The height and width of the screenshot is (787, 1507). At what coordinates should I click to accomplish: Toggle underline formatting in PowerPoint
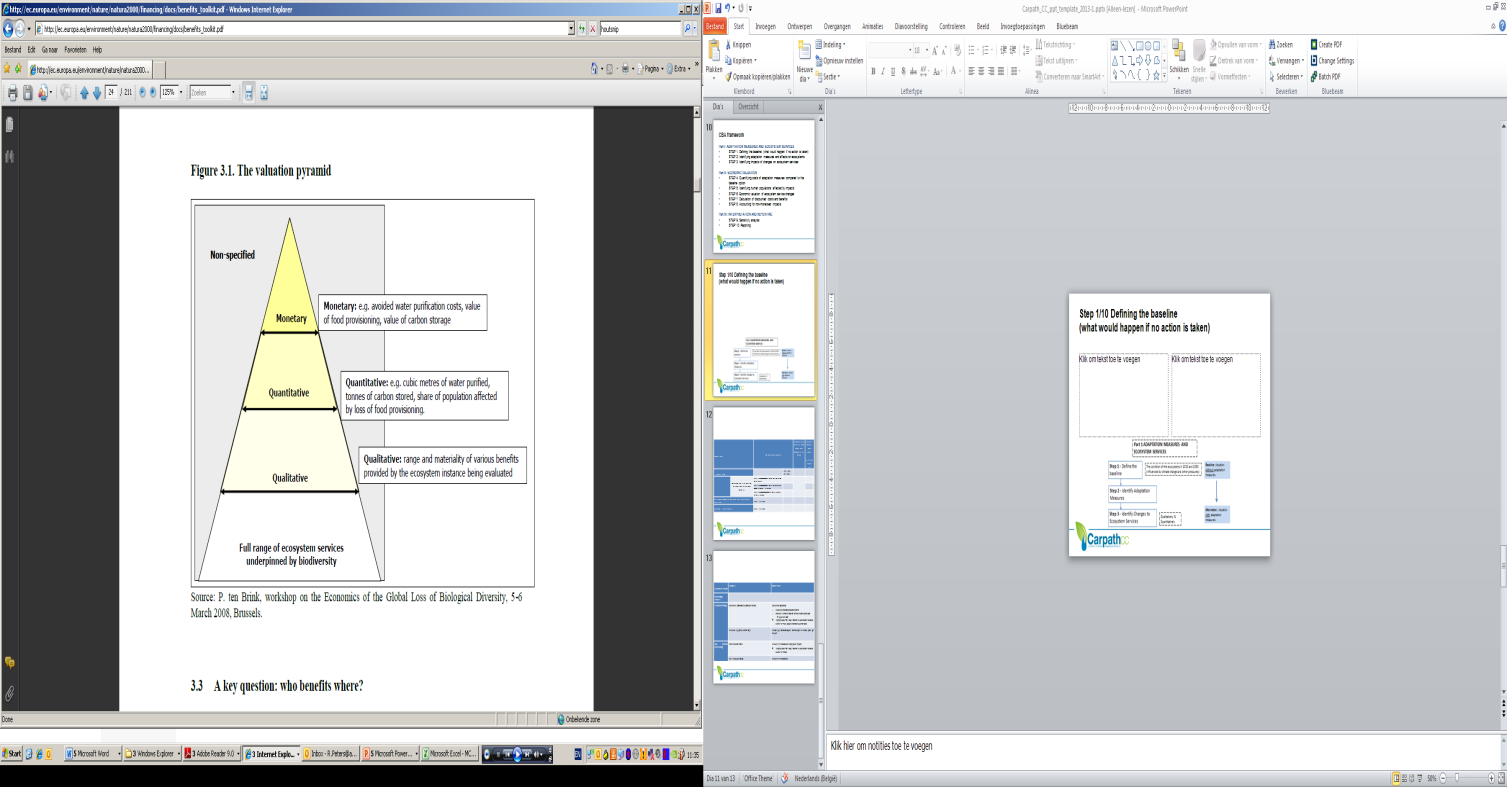[x=895, y=71]
